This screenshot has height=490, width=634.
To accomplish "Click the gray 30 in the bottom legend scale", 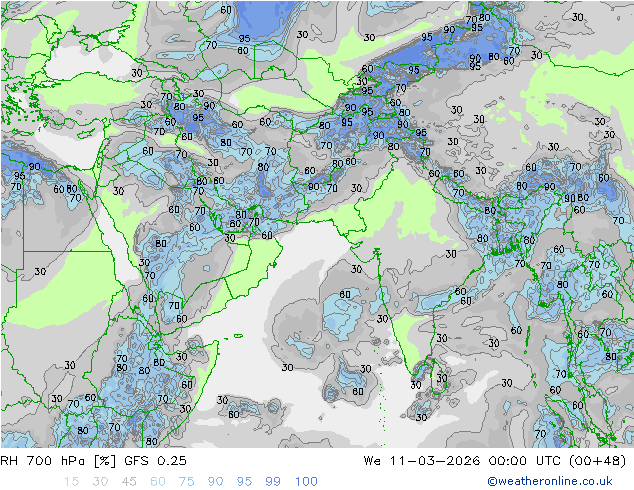I will 100,482.
